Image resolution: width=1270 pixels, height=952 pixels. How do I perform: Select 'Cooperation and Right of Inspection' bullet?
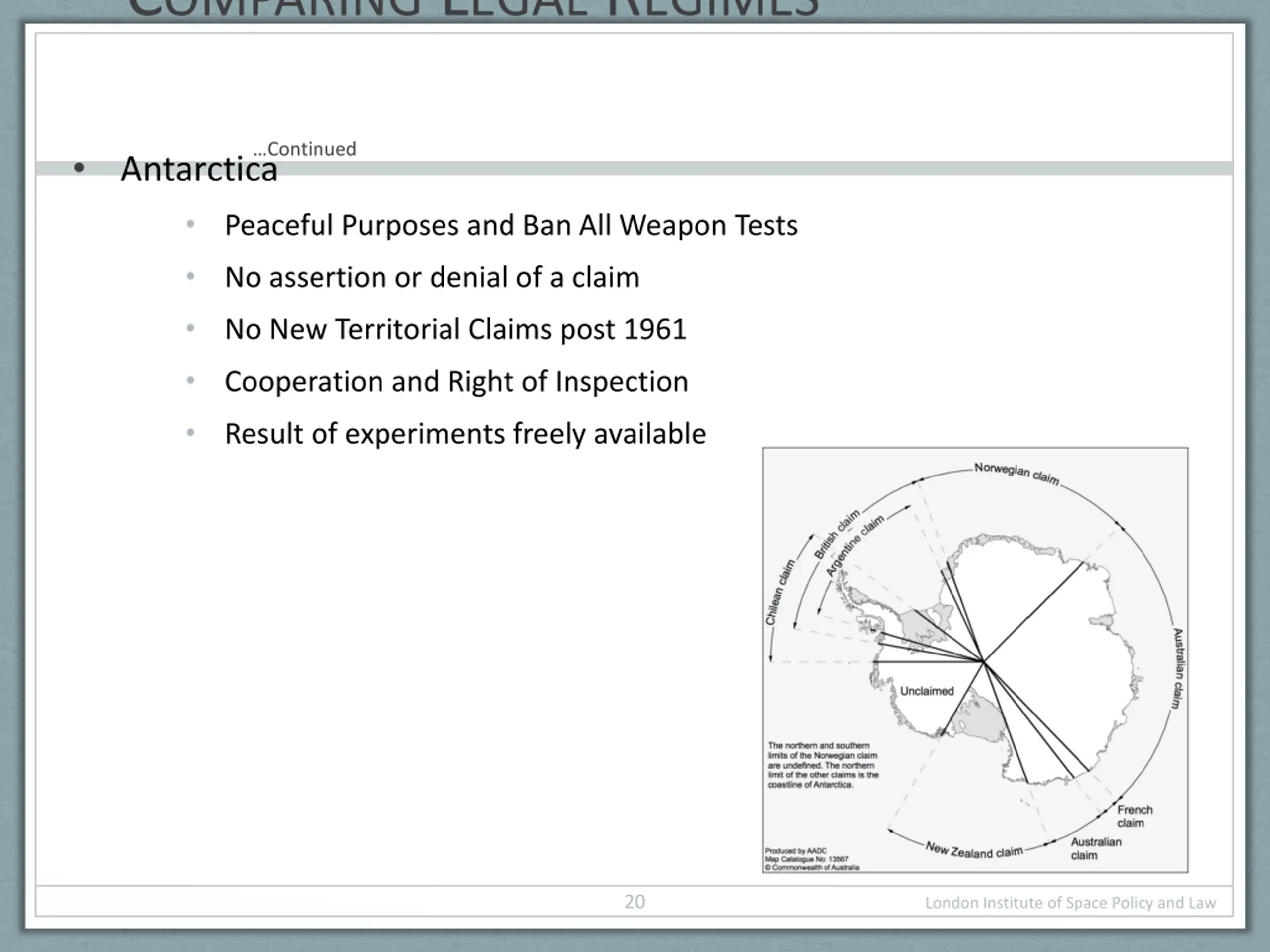point(456,382)
